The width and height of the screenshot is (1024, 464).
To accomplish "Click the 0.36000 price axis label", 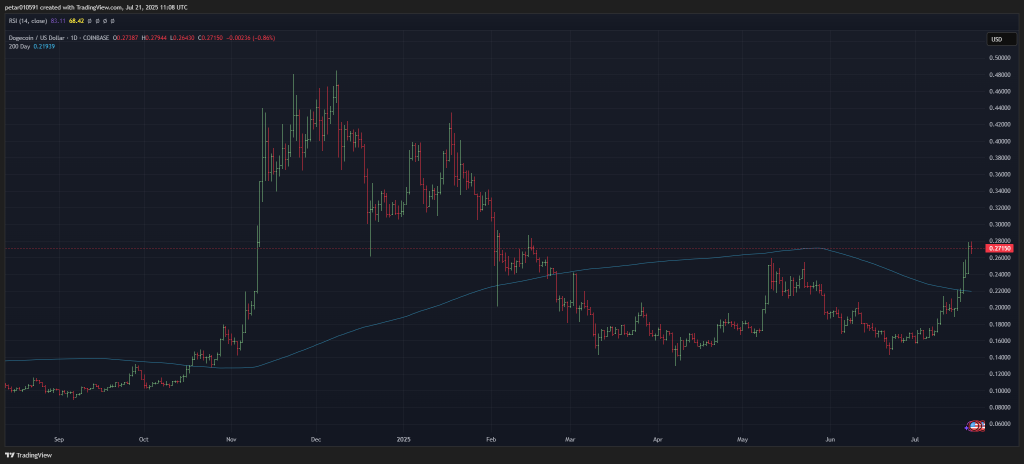I will click(x=1000, y=174).
